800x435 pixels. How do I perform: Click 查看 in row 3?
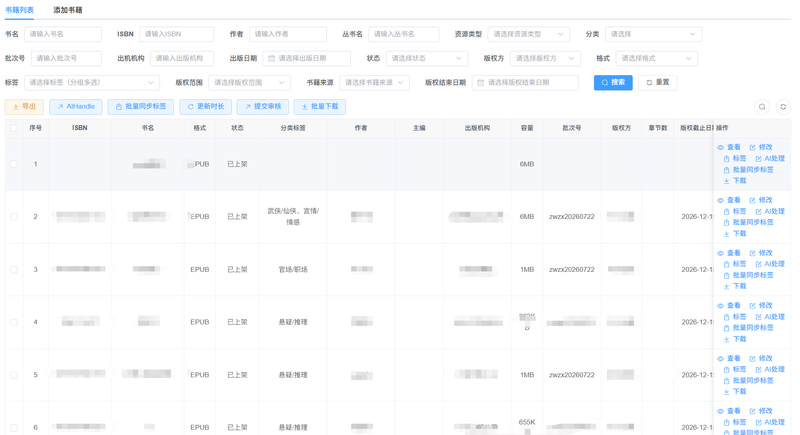coord(729,253)
